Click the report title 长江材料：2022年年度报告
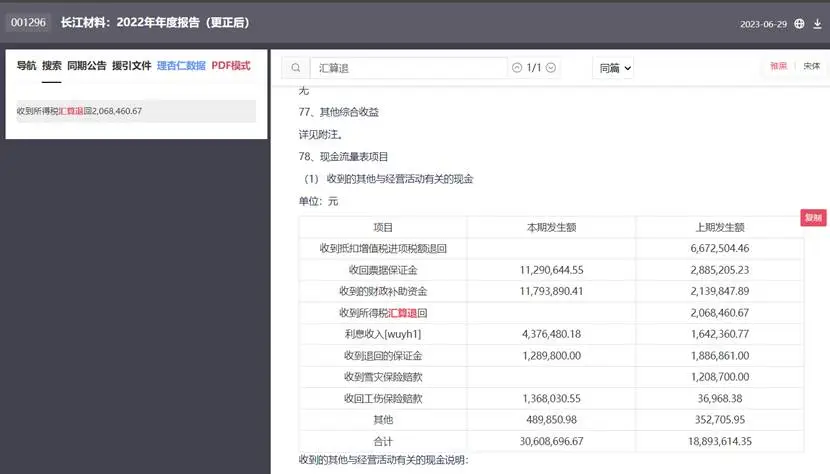The image size is (830, 474). [x=155, y=22]
